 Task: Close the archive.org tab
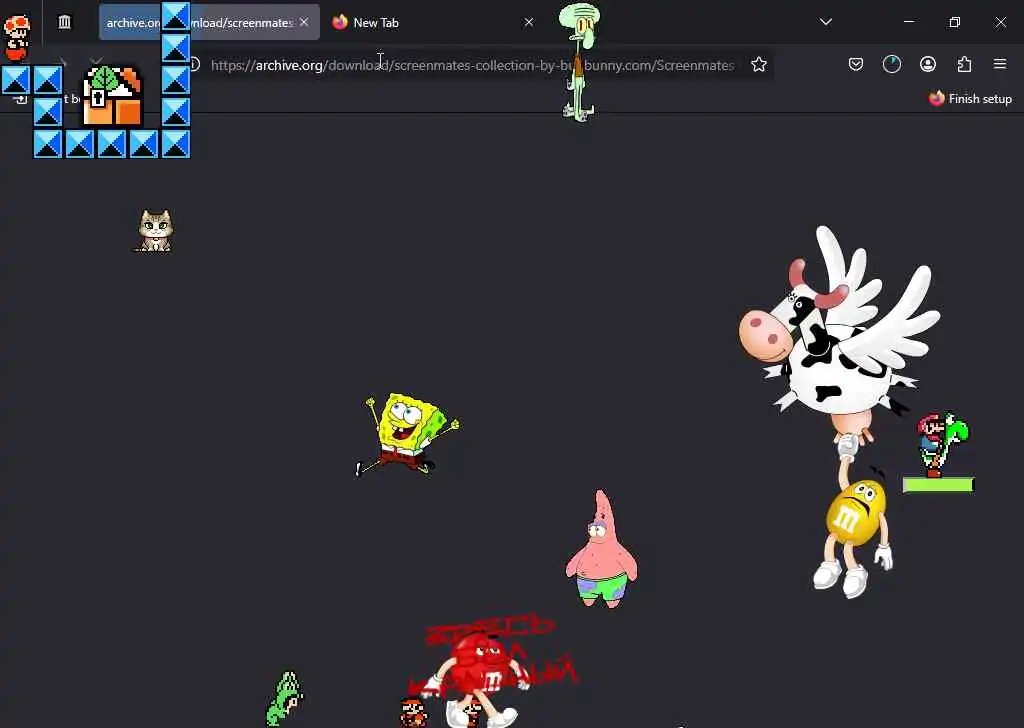click(x=304, y=22)
